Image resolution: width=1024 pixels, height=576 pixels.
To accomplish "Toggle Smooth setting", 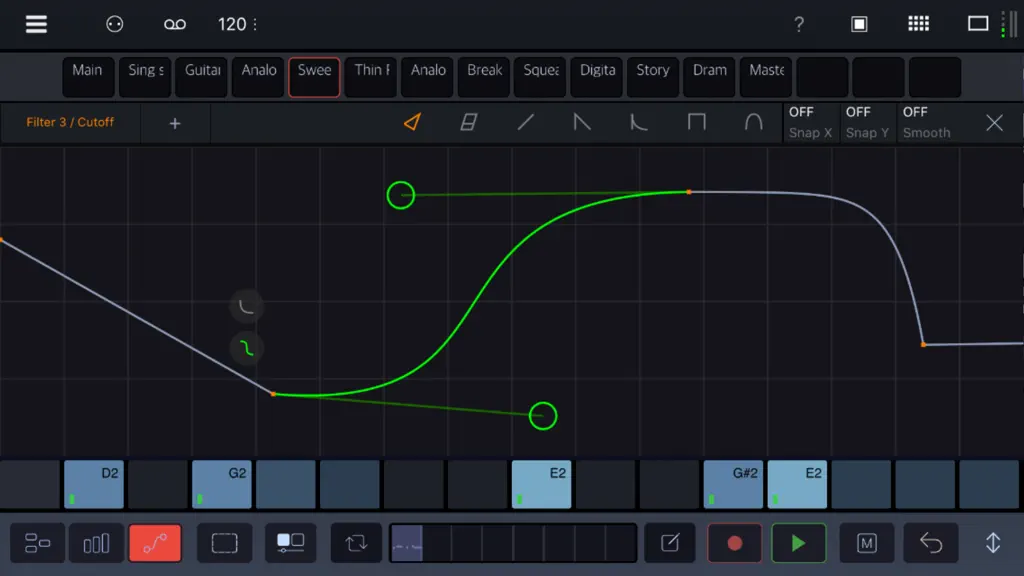I will coord(926,122).
